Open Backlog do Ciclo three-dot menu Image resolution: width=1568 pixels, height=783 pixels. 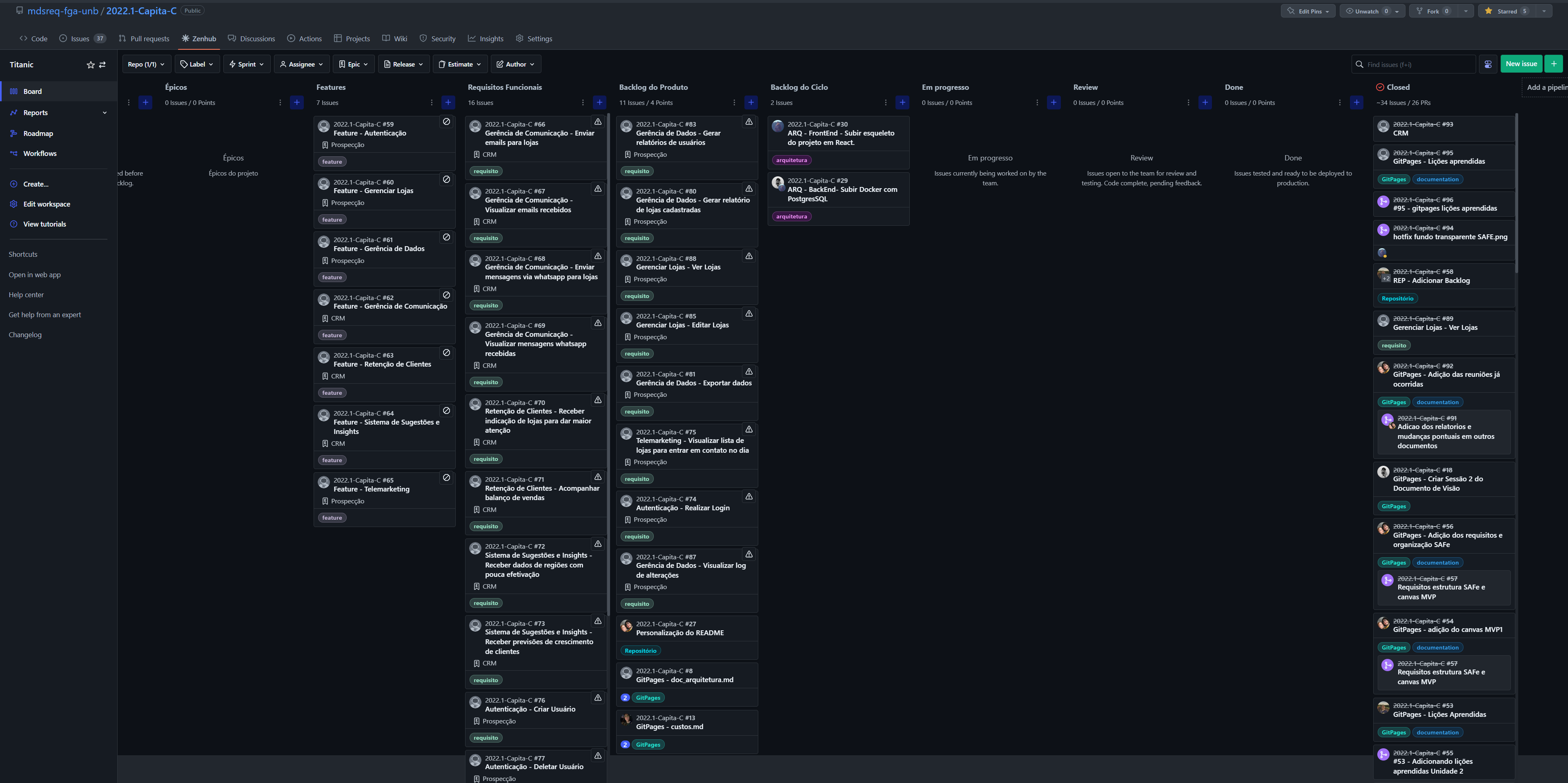885,102
